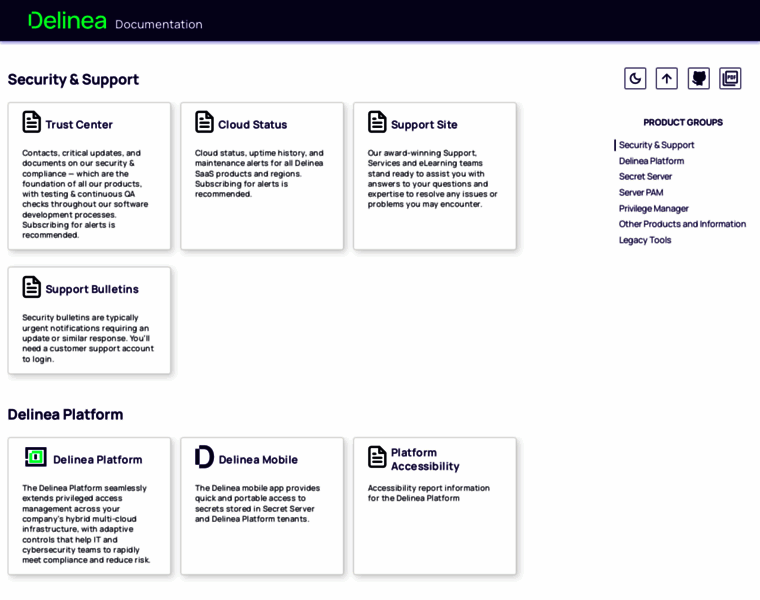The image size is (760, 600).
Task: Open the Platform Accessibility card title
Action: [x=425, y=459]
